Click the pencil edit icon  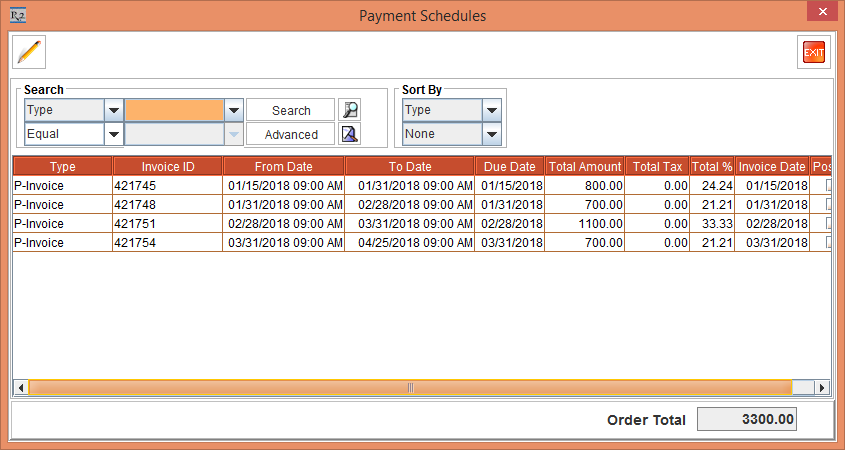(29, 51)
